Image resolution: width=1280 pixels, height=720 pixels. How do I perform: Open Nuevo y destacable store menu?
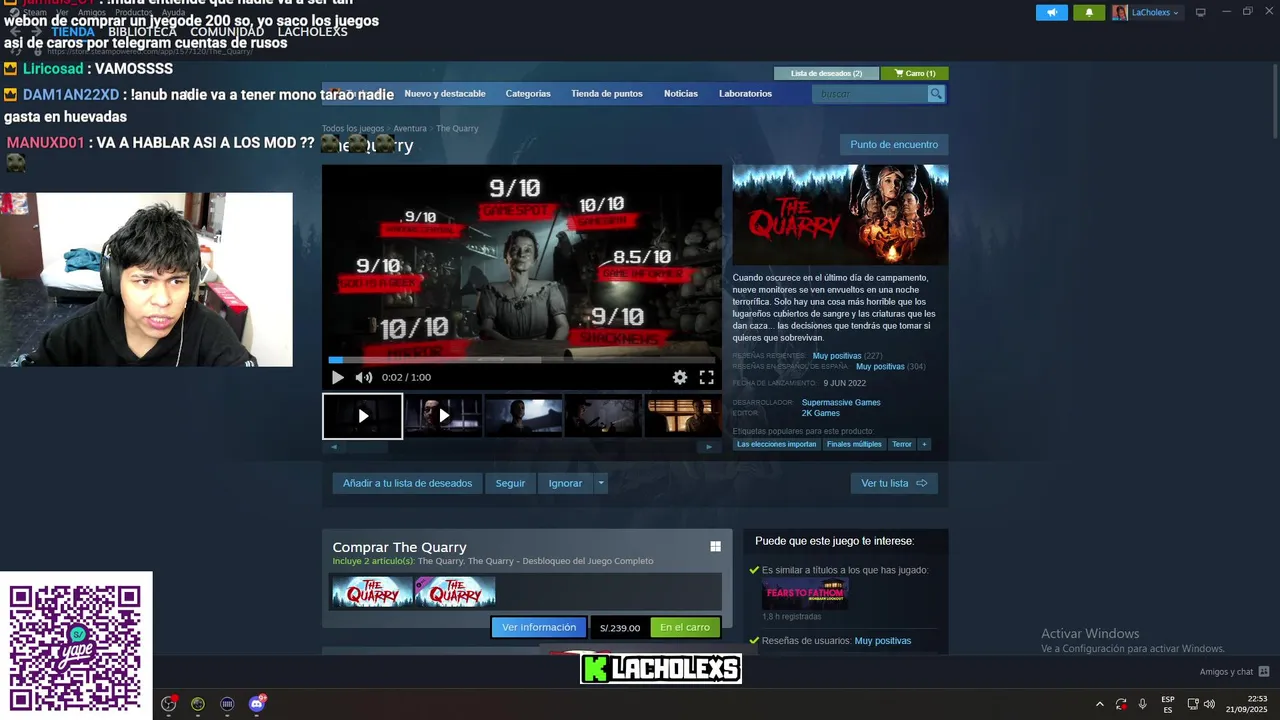[x=445, y=94]
